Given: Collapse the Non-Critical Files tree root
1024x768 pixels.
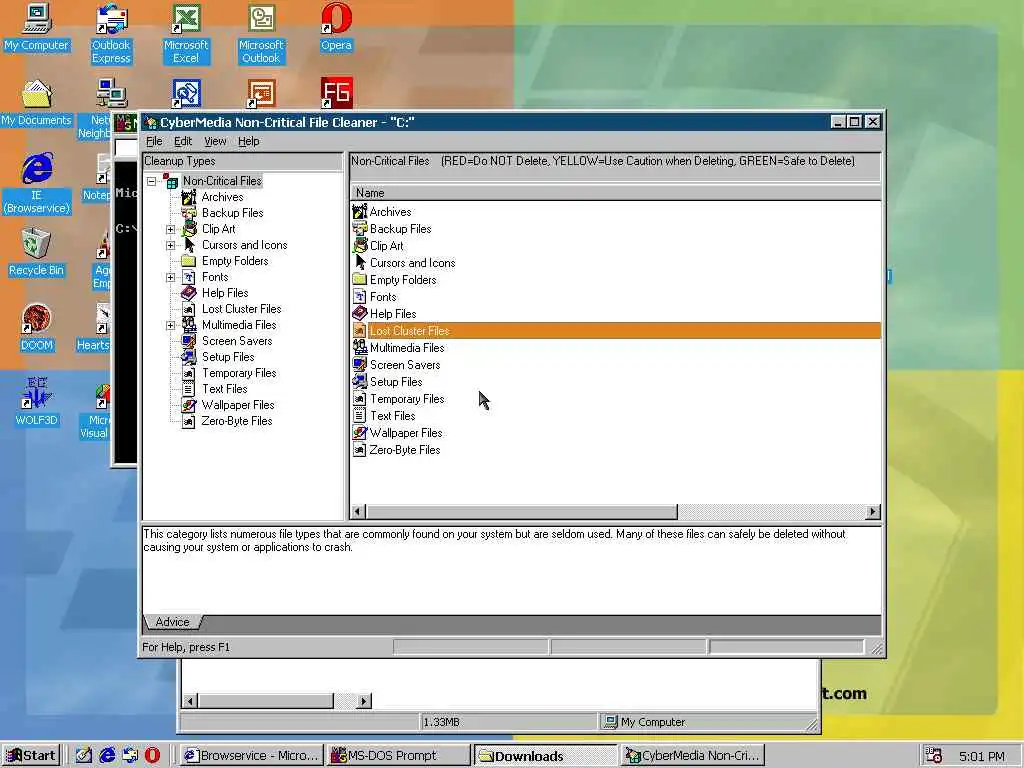Looking at the screenshot, I should [152, 182].
